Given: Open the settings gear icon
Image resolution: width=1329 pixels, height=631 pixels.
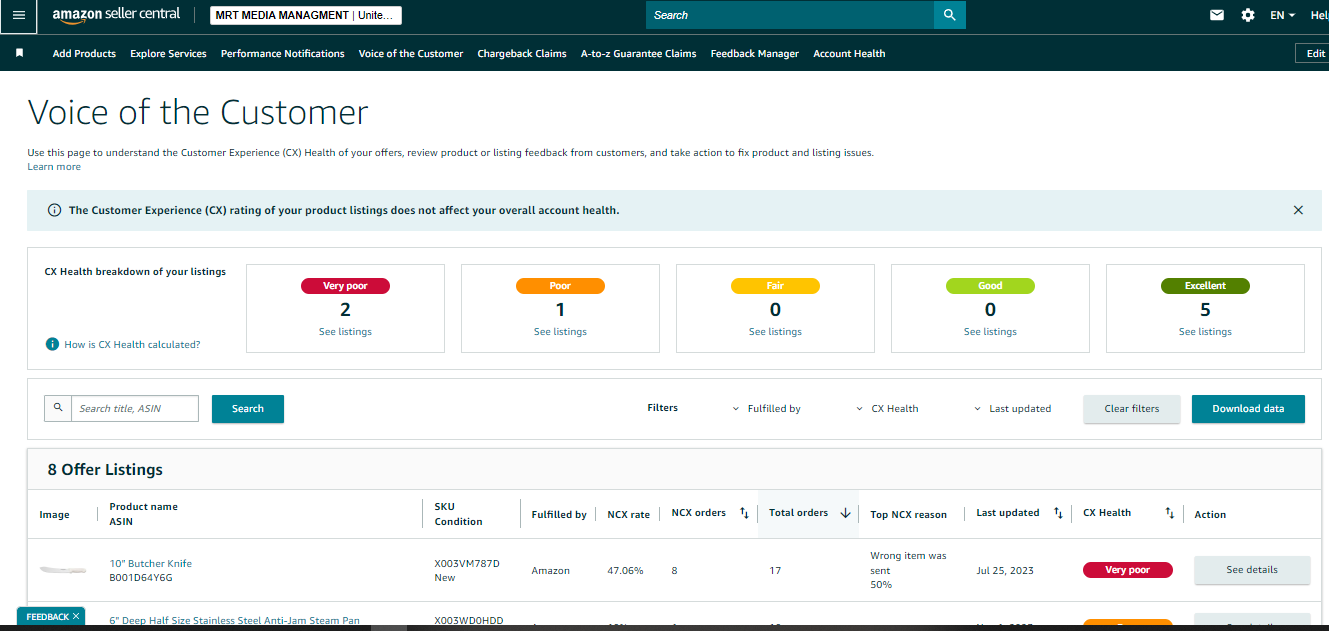Looking at the screenshot, I should click(1247, 15).
